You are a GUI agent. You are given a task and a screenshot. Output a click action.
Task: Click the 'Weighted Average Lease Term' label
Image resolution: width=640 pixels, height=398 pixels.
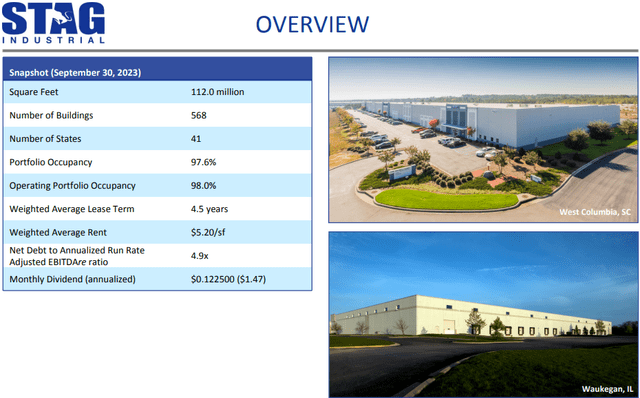click(x=71, y=209)
